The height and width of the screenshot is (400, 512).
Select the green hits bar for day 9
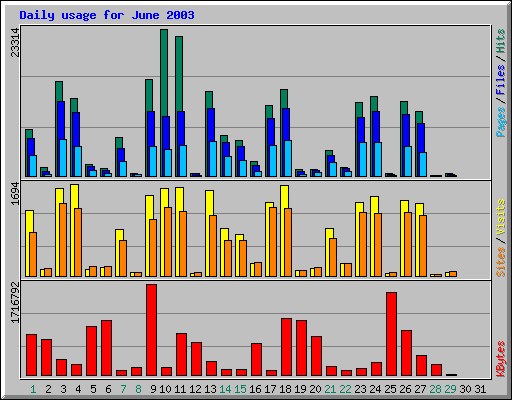coord(149,95)
